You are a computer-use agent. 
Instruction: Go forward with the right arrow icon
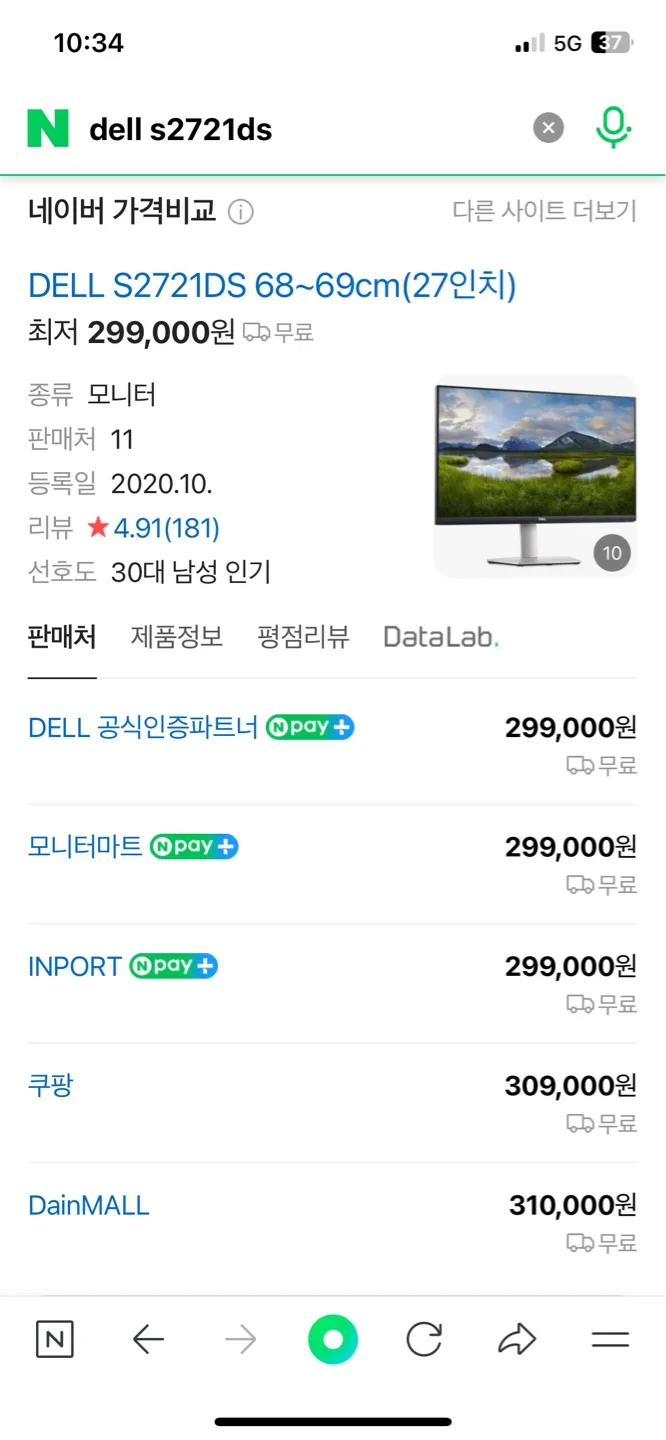pos(241,1340)
